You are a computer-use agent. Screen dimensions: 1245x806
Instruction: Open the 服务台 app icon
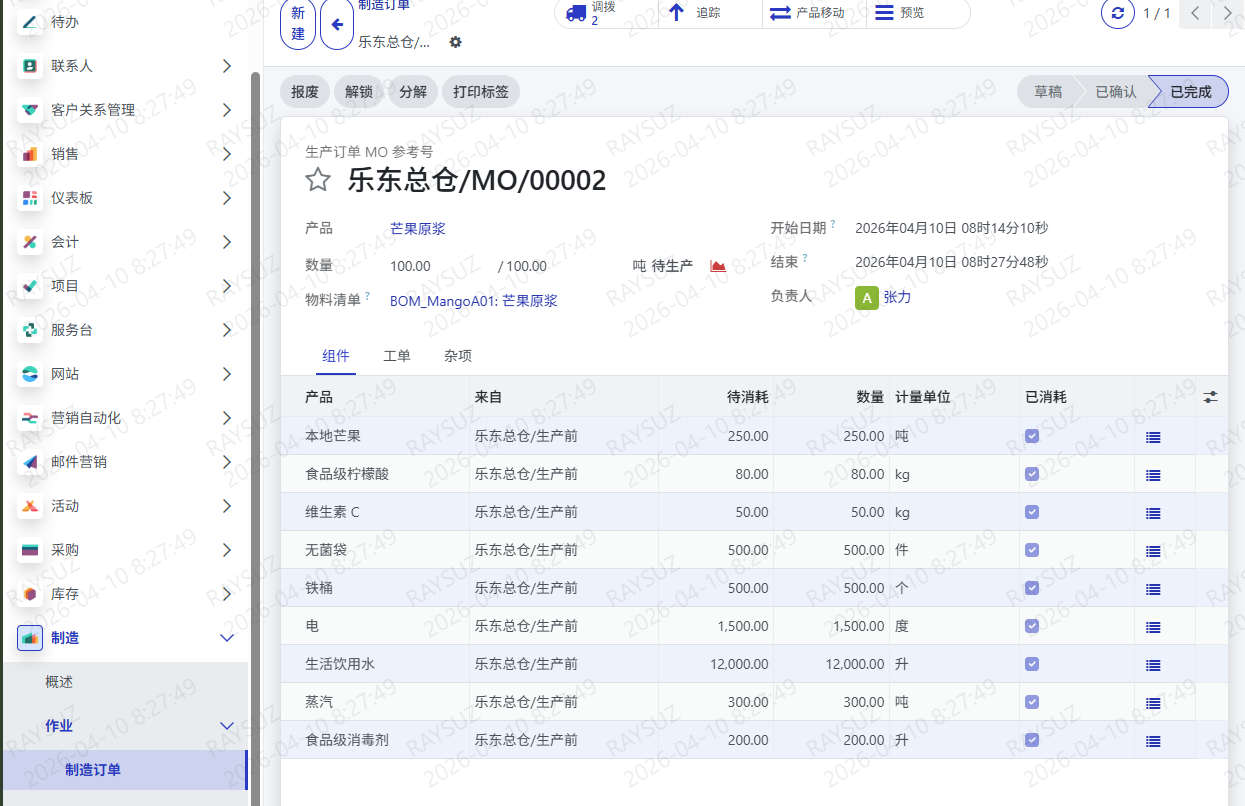pyautogui.click(x=30, y=330)
